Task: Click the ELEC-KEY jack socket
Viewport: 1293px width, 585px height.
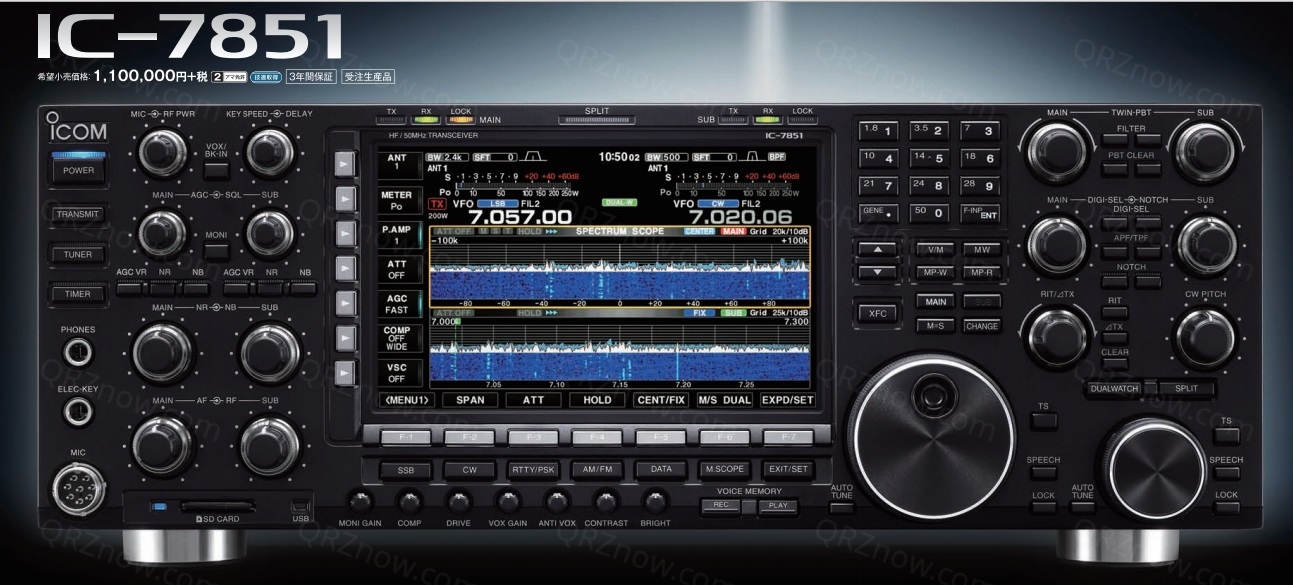Action: (x=77, y=410)
